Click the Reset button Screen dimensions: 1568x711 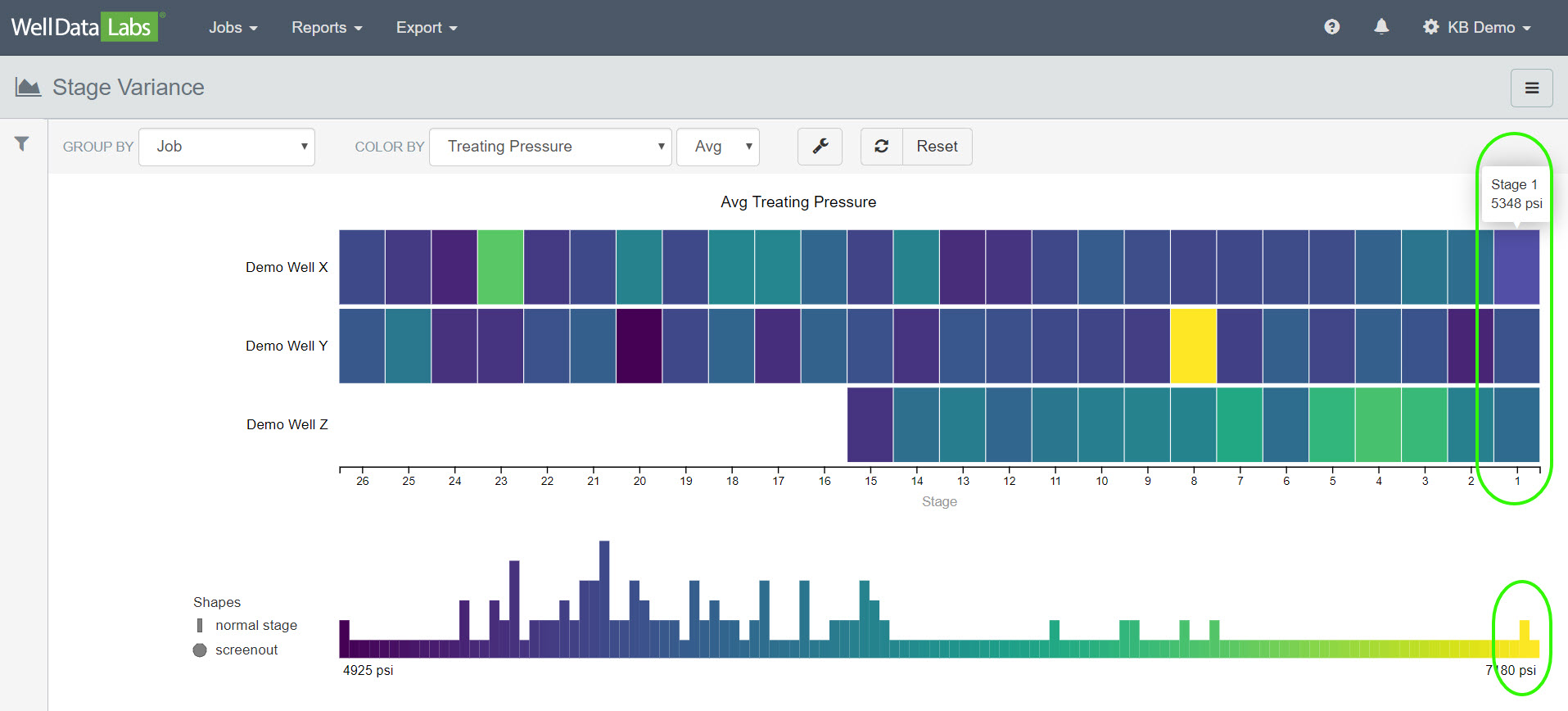point(937,147)
